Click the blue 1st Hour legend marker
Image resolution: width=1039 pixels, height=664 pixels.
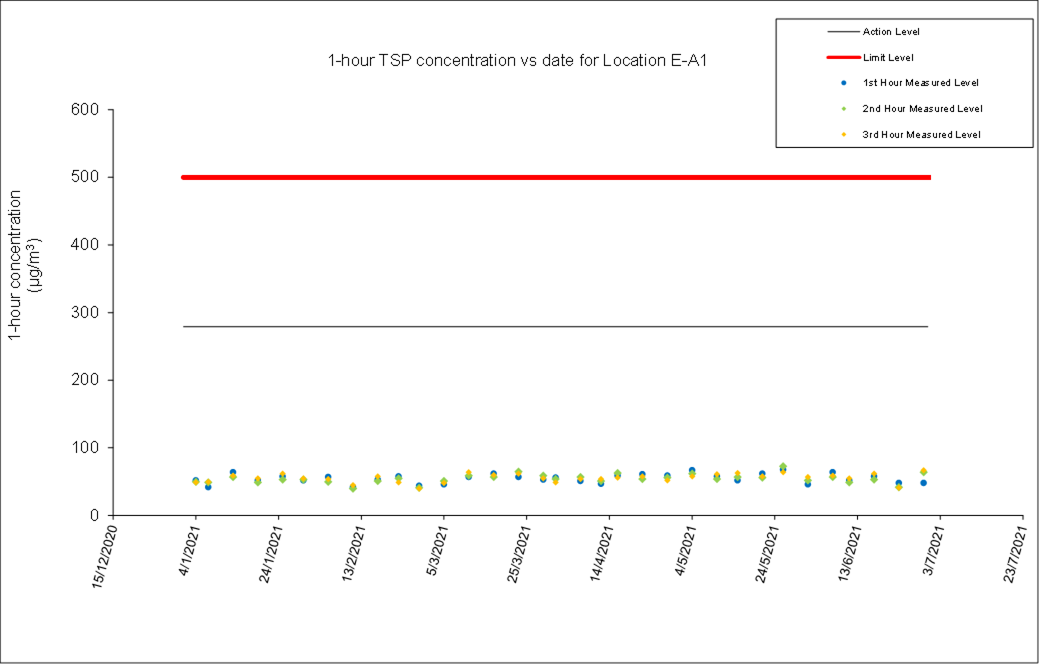coord(845,82)
